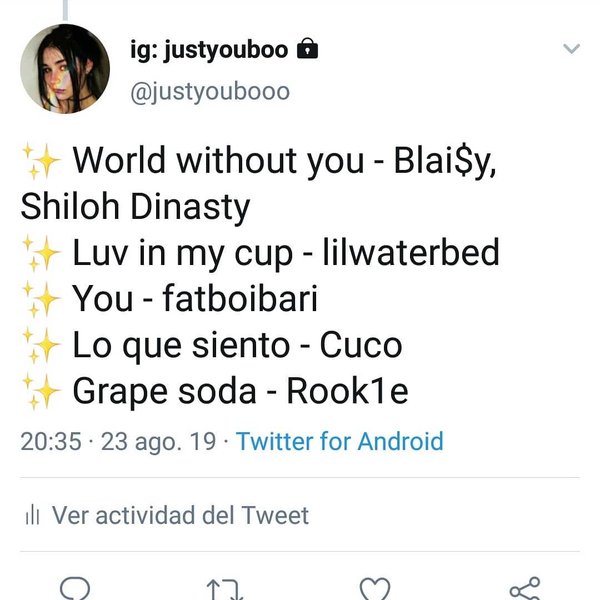Click the reply speech bubble icon
The image size is (600, 600).
click(75, 588)
